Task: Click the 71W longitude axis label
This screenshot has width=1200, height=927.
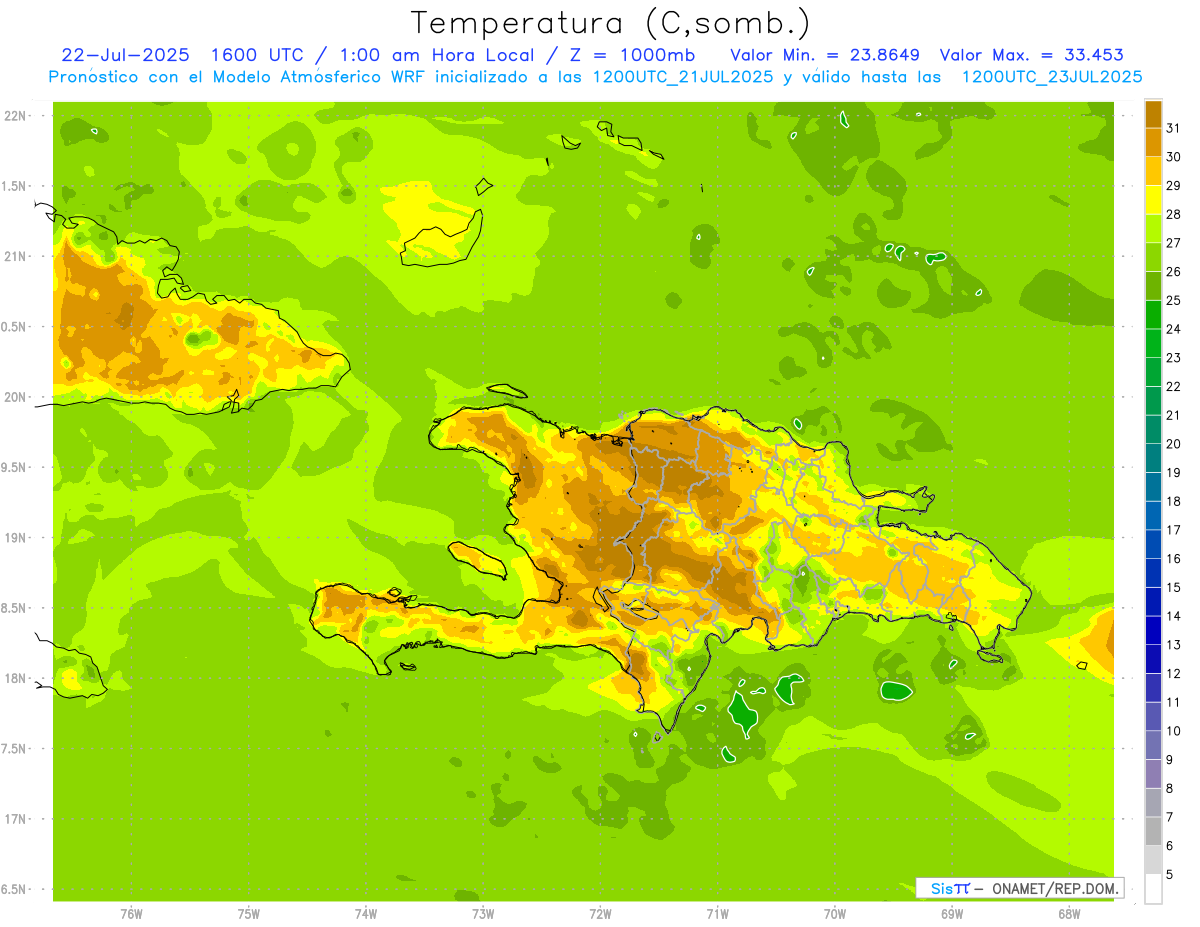Action: [717, 914]
